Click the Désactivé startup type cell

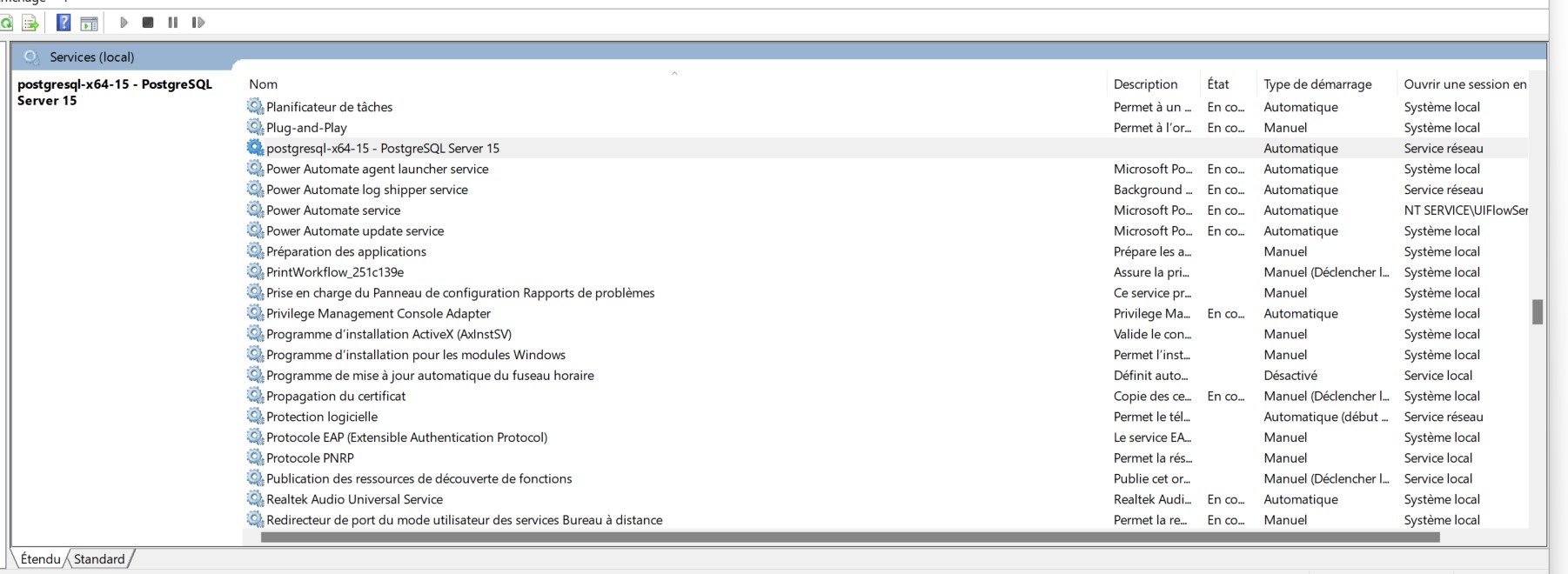coord(1290,376)
